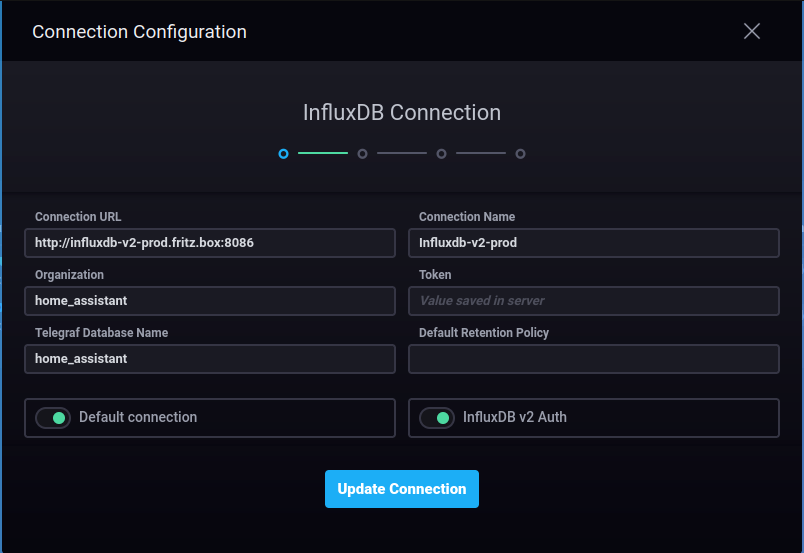The image size is (804, 553).
Task: Click the Telegraf Database Name label
Action: (102, 332)
